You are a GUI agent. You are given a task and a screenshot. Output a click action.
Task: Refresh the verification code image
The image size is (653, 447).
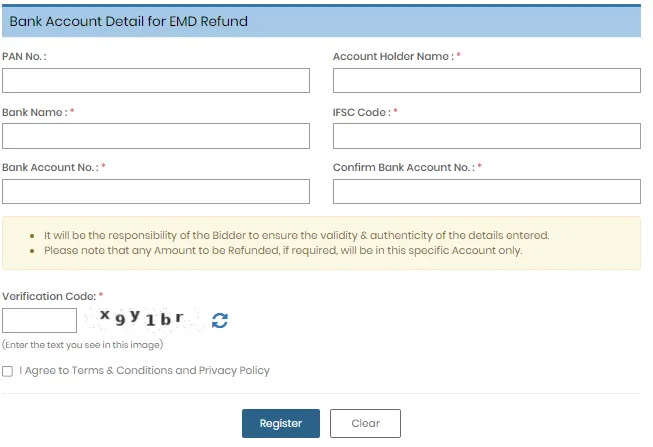(220, 321)
